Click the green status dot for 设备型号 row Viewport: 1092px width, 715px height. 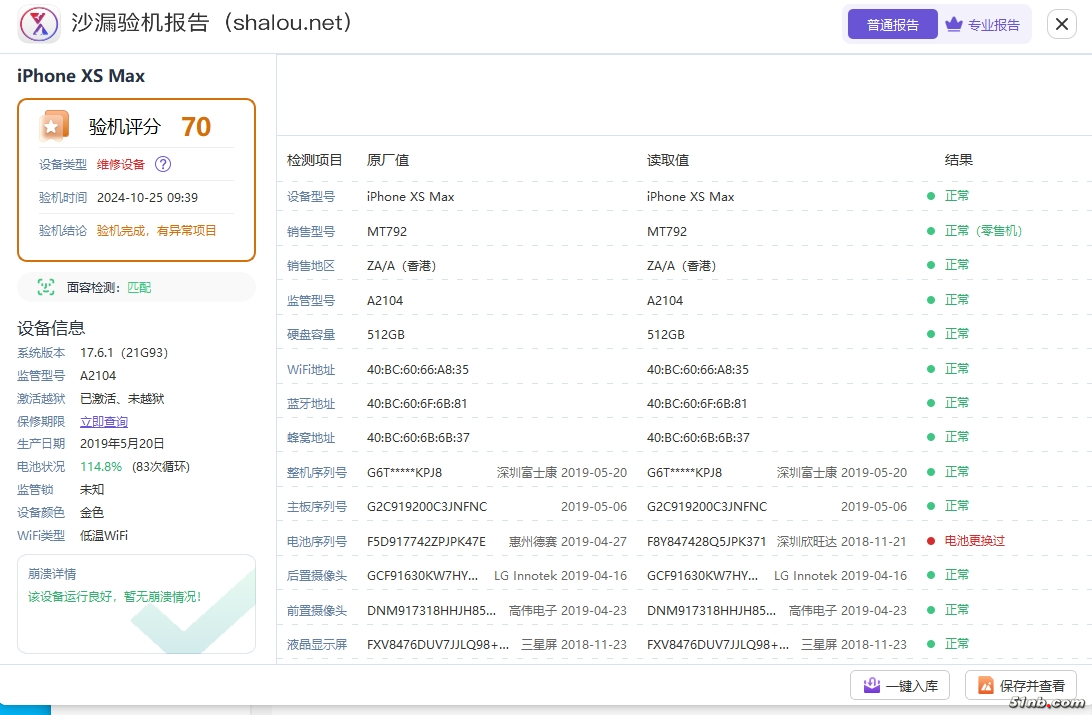coord(931,196)
